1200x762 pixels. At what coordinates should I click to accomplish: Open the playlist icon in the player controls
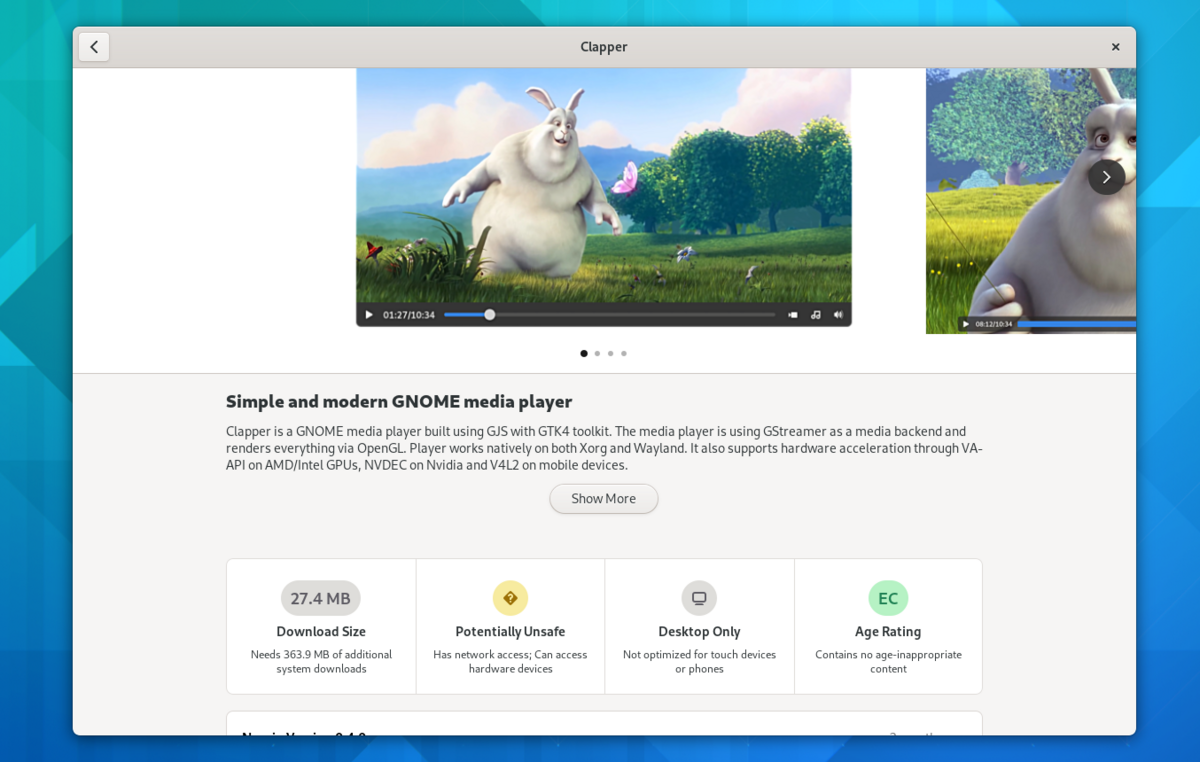792,314
